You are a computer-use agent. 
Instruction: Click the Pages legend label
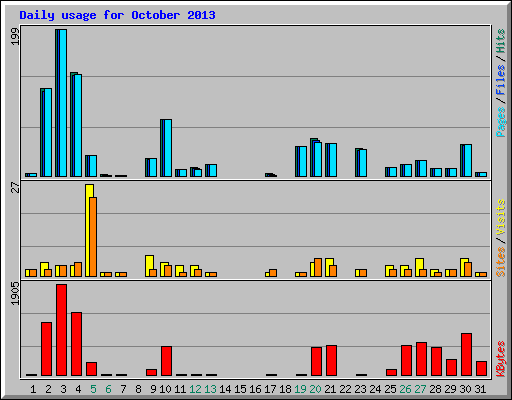click(x=501, y=122)
